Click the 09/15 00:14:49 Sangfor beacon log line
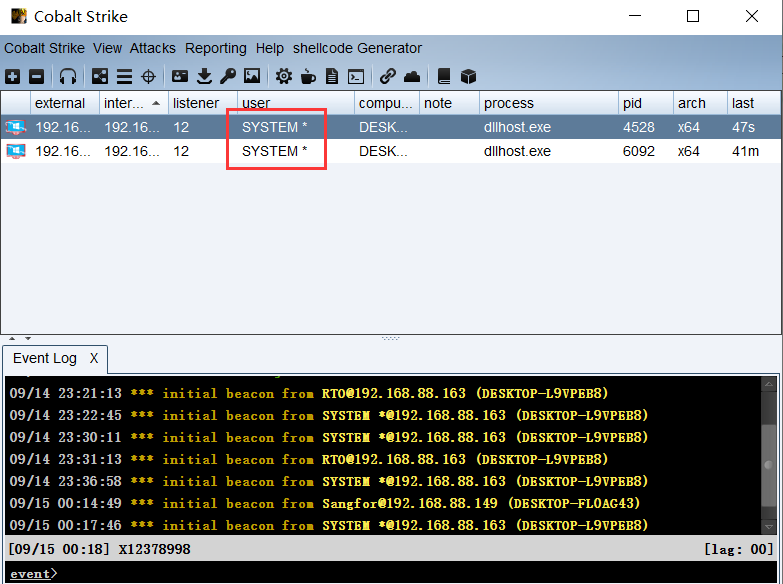 (x=325, y=503)
